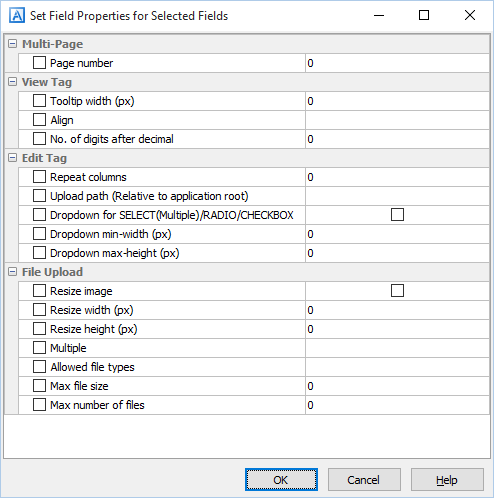Collapse the File Upload section

(x=12, y=272)
